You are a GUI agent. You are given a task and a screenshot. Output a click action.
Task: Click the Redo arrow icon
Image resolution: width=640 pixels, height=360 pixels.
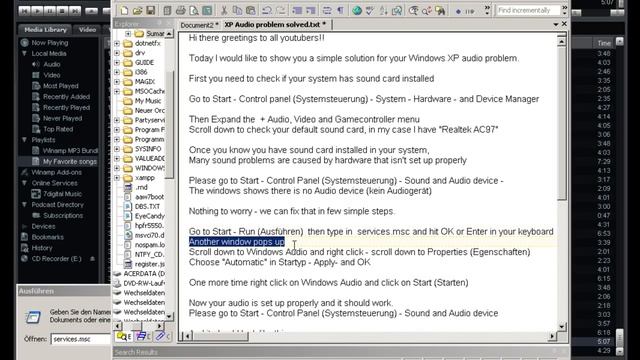tap(280, 11)
